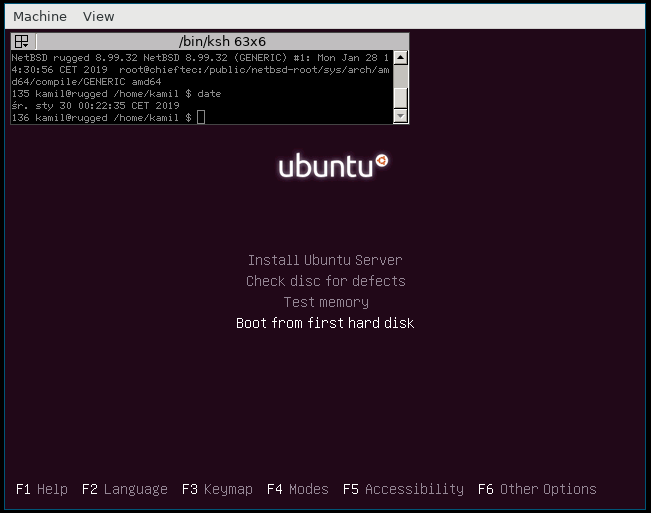Click F4 Modes
Viewport: 651px width, 513px height.
pos(298,489)
